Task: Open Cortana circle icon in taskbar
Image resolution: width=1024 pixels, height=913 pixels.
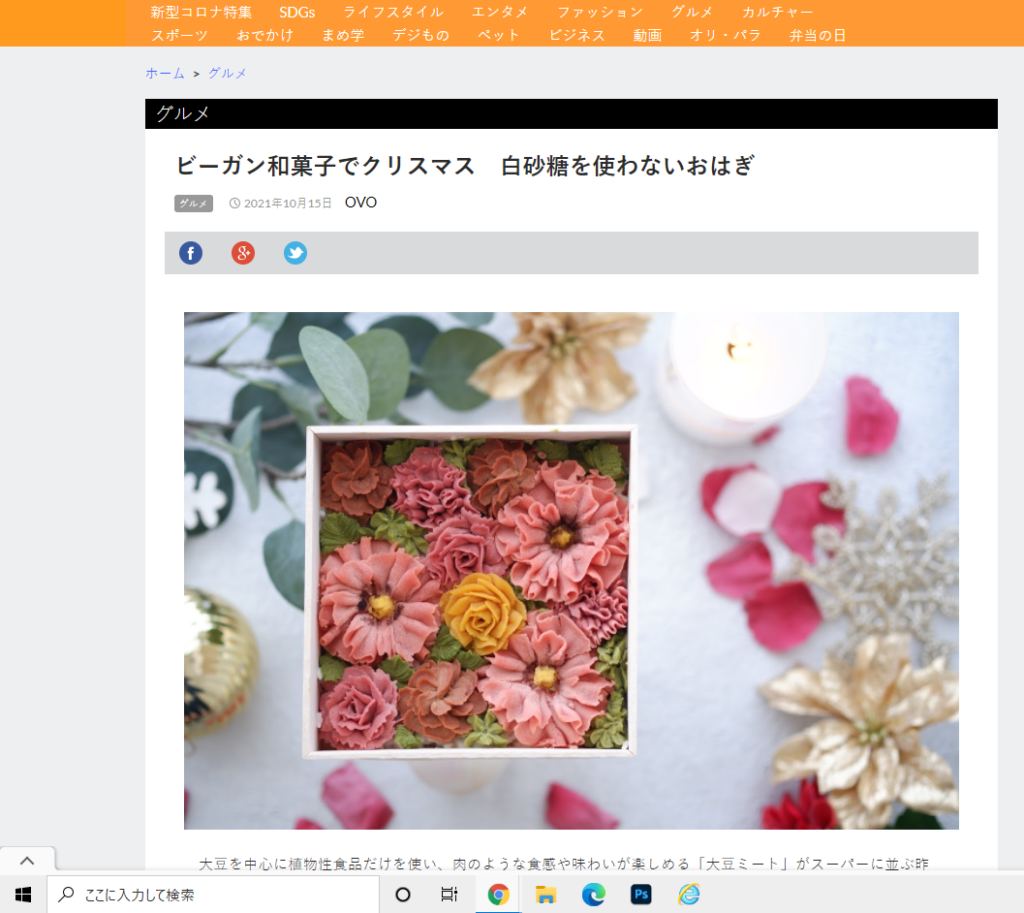Action: point(403,894)
